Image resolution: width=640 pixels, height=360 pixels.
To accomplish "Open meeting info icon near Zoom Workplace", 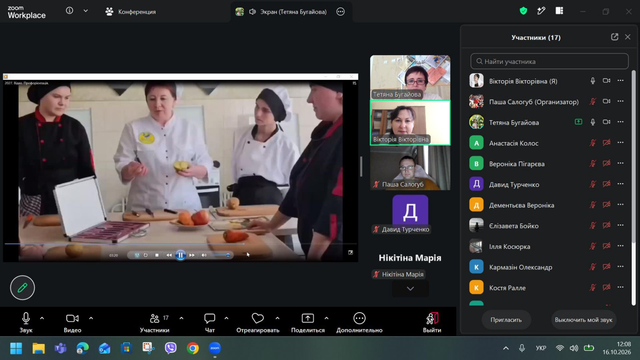I will (70, 11).
